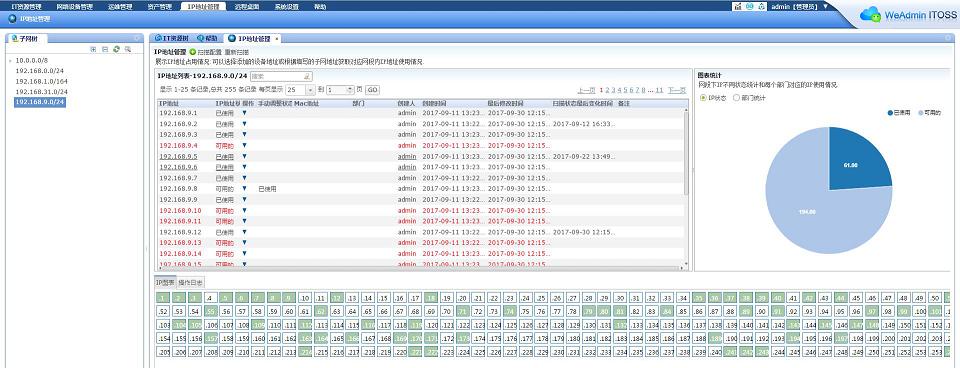Open action dropdown for 192.168.9.4 row

(x=244, y=145)
